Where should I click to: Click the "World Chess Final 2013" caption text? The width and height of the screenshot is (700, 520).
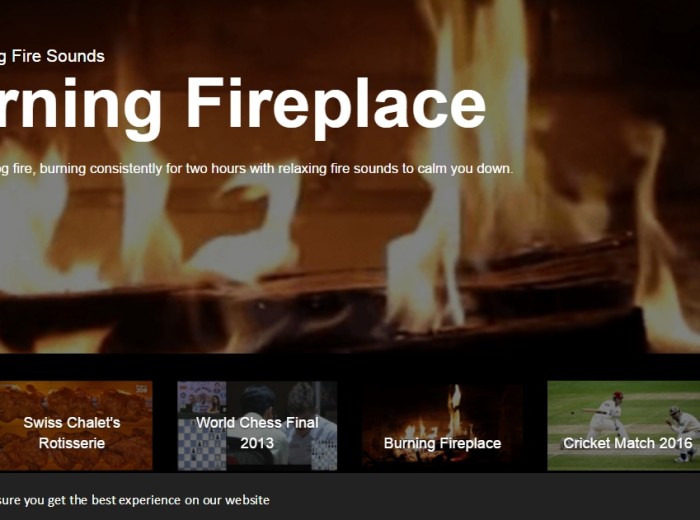(x=257, y=433)
